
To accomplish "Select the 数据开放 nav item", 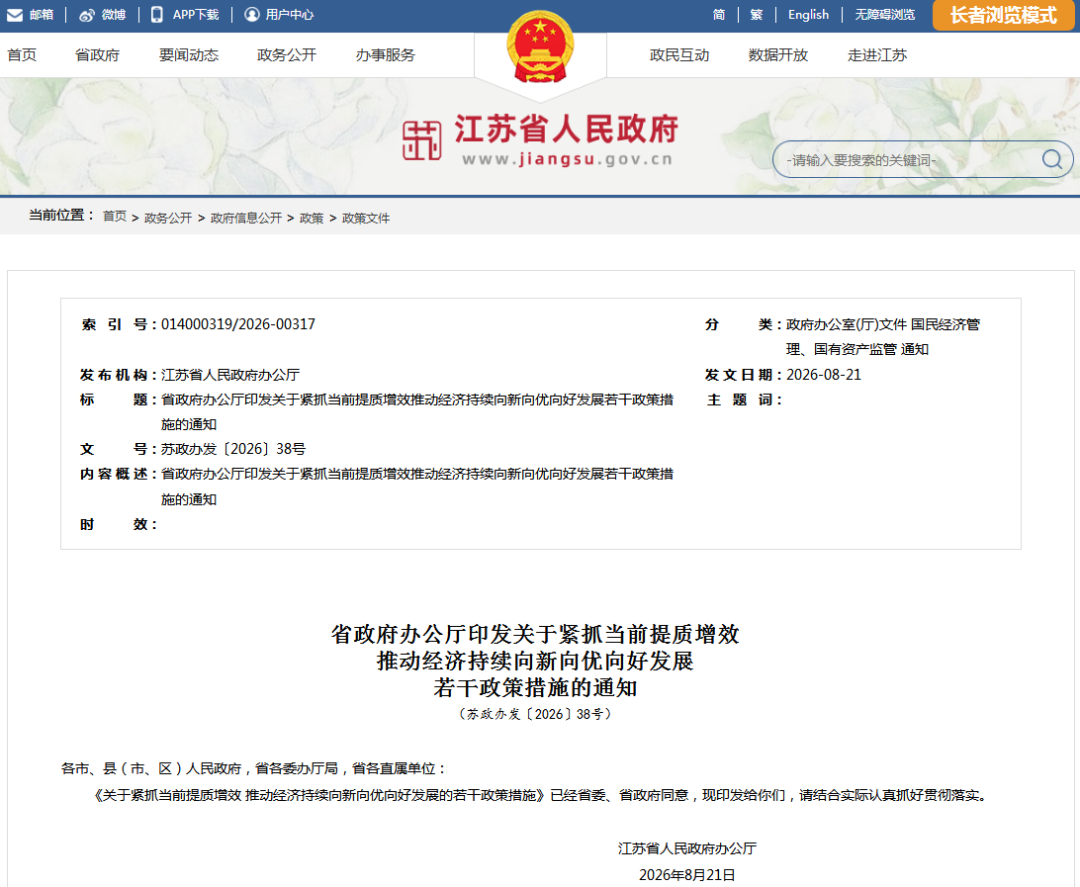I will tap(778, 55).
